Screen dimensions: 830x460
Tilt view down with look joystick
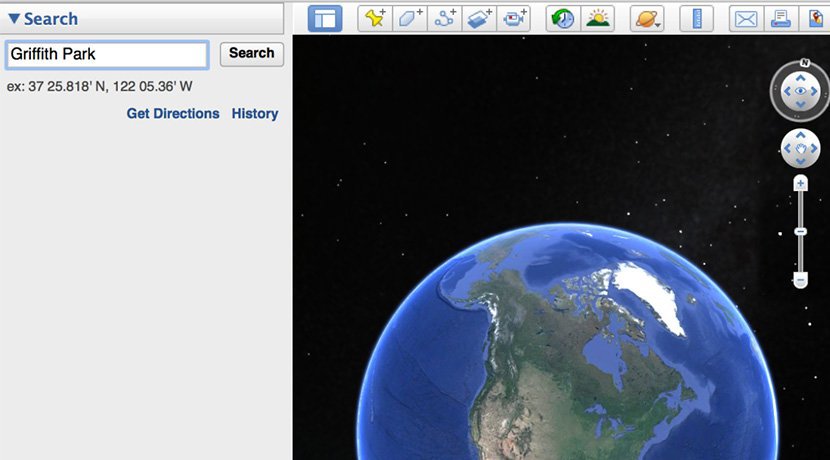pos(800,104)
